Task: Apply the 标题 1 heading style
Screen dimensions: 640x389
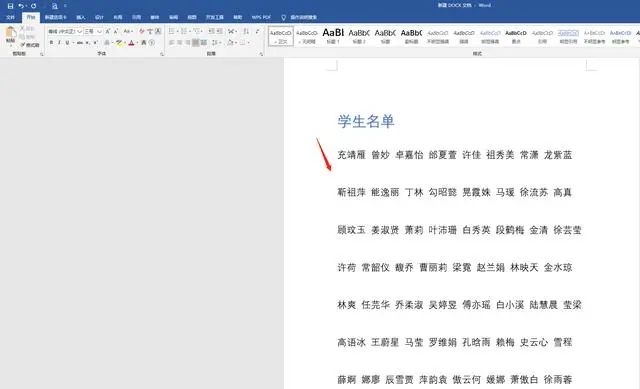Action: [333, 36]
